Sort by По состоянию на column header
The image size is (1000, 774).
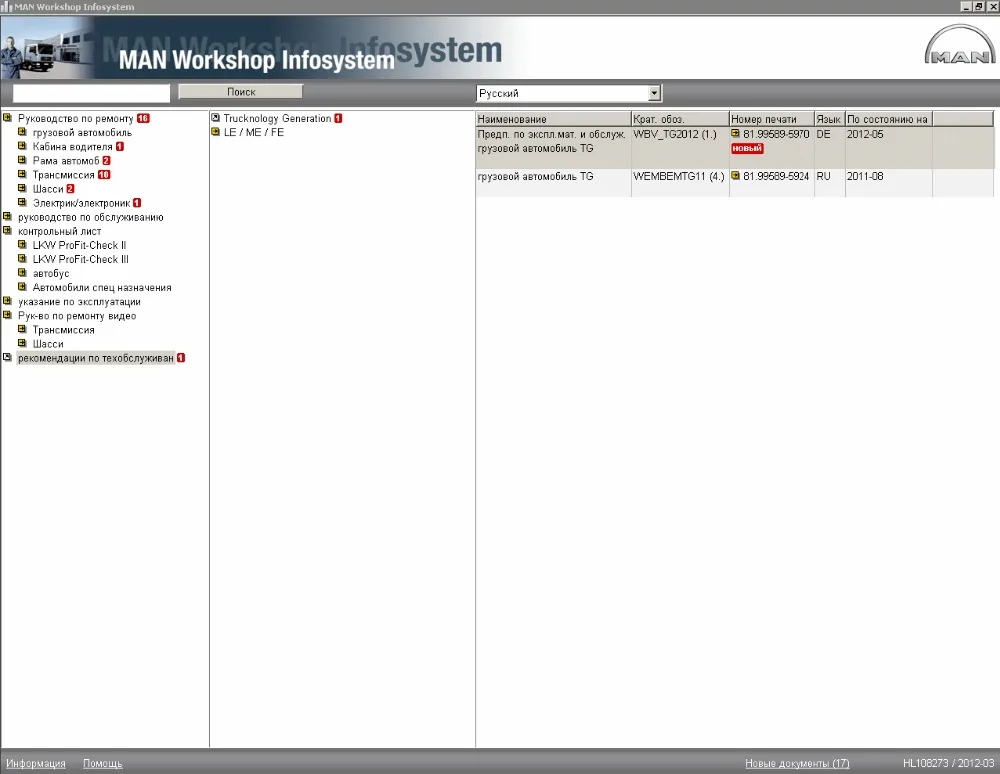coord(888,119)
